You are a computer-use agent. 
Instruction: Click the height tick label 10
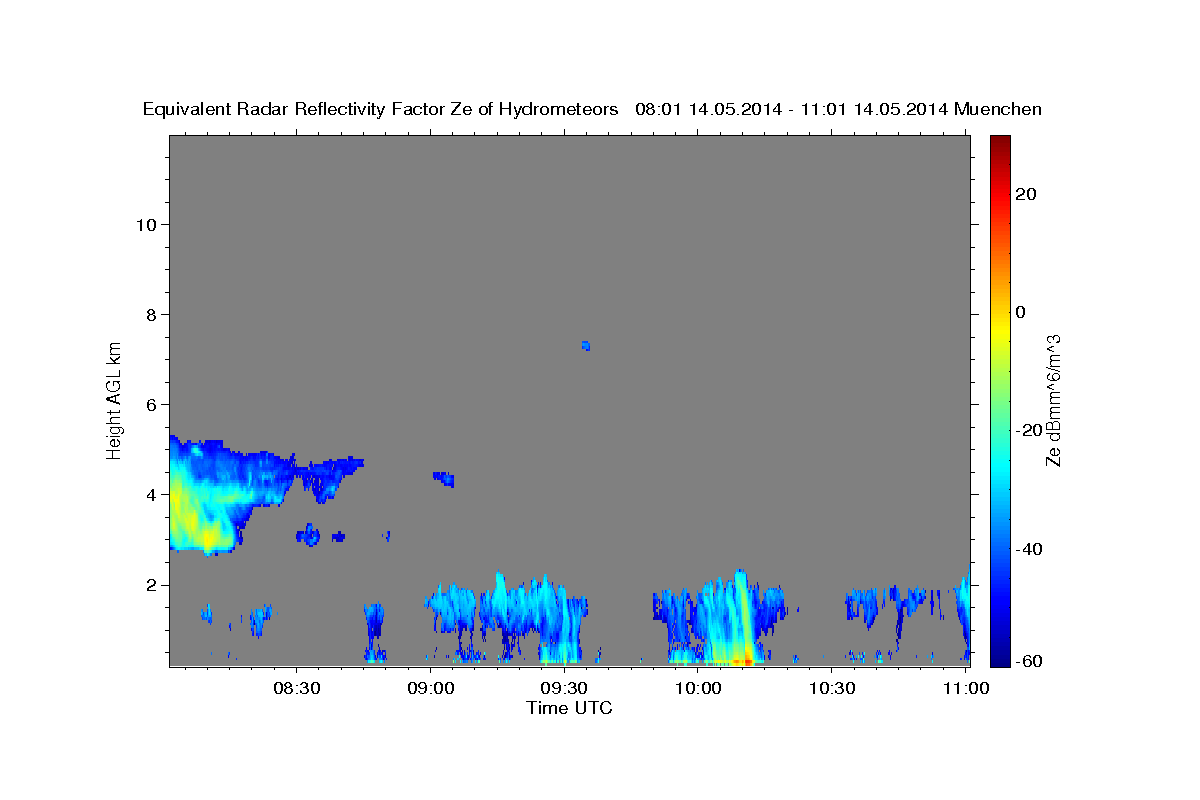click(146, 224)
